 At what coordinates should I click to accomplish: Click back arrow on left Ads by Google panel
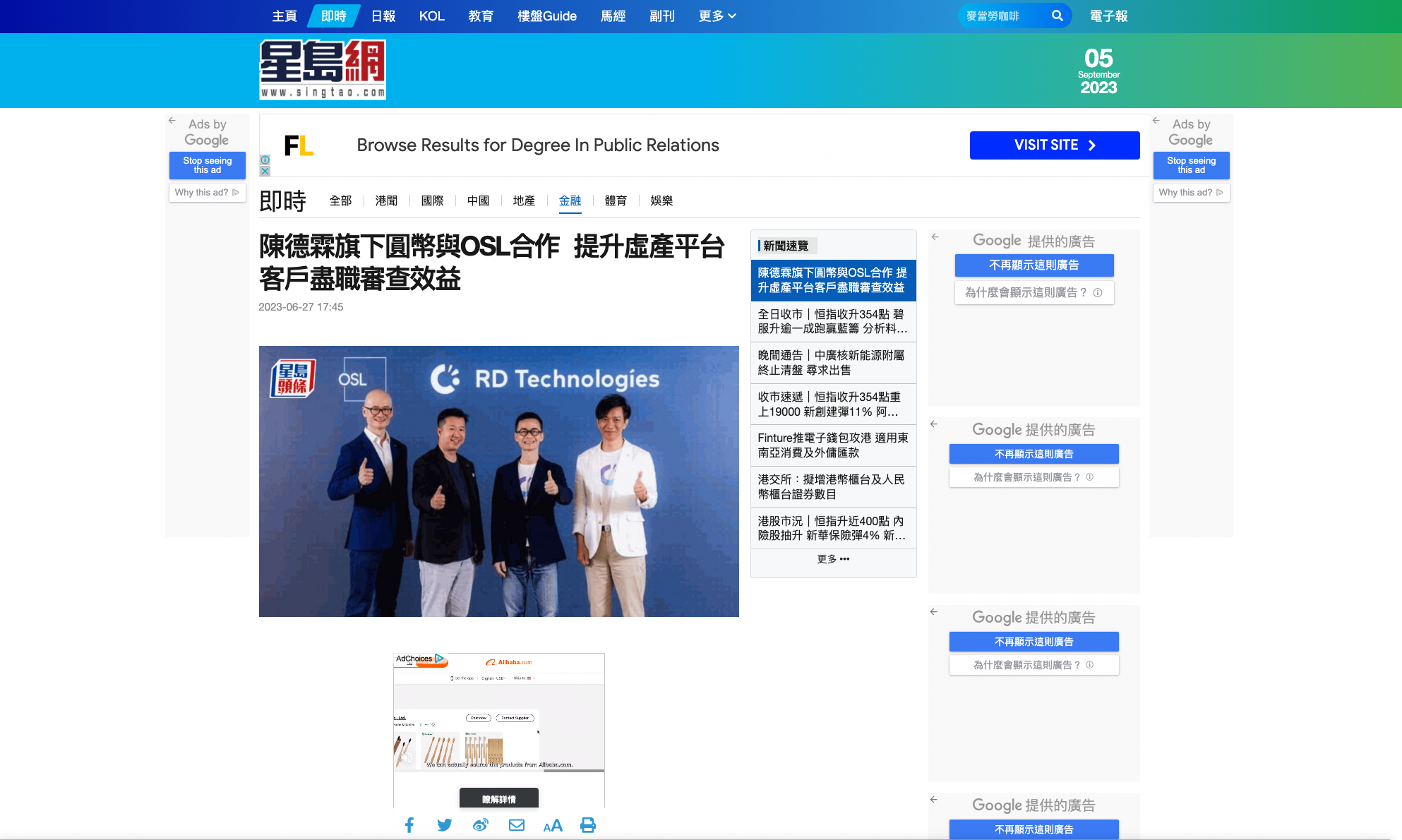click(172, 121)
